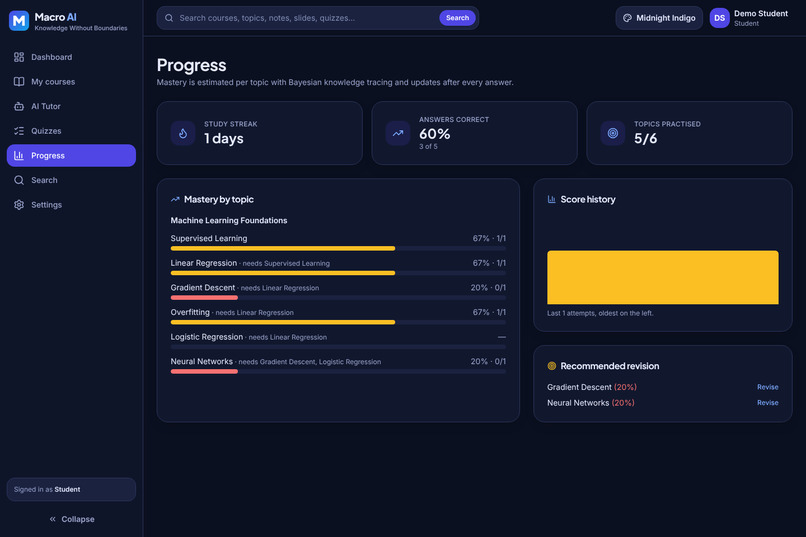
Task: Click Gradient Descent (20%) in Recommended revision
Action: tap(592, 387)
